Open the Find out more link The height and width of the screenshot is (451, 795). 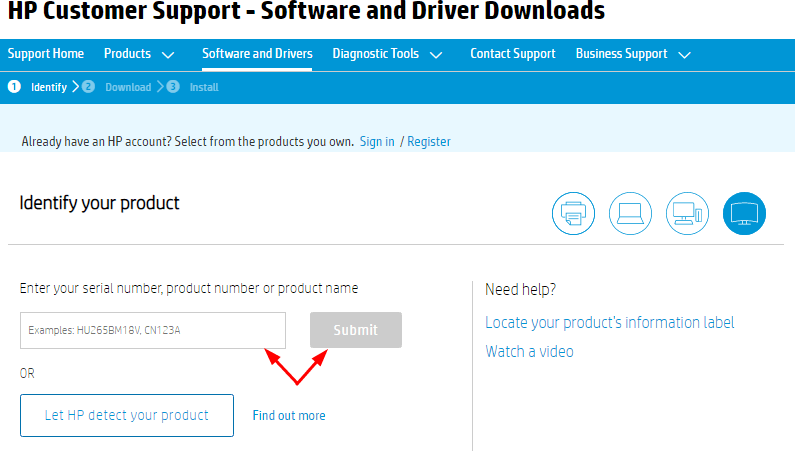(289, 416)
